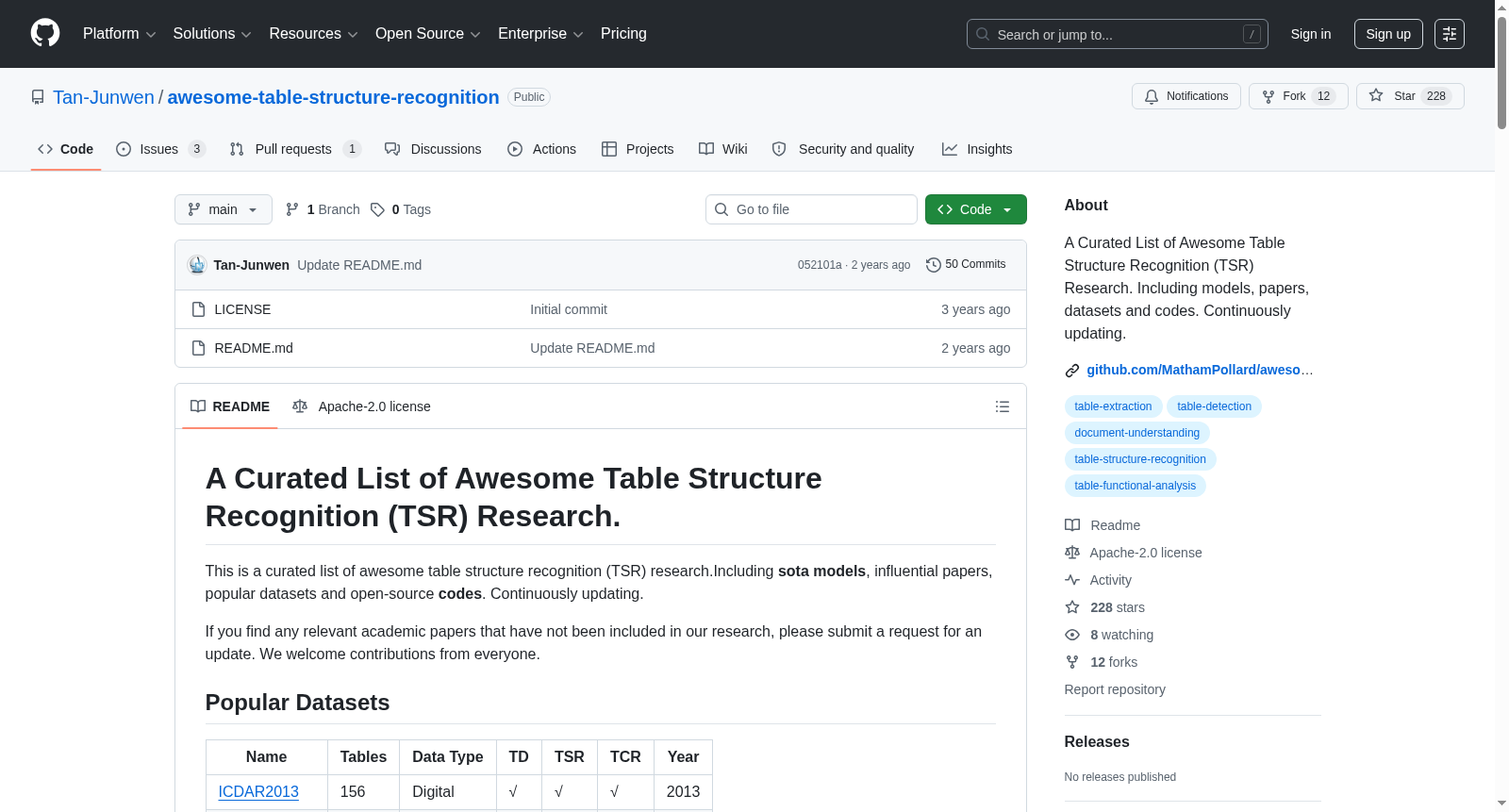The width and height of the screenshot is (1509, 812).
Task: Star the repository
Action: [x=1410, y=96]
